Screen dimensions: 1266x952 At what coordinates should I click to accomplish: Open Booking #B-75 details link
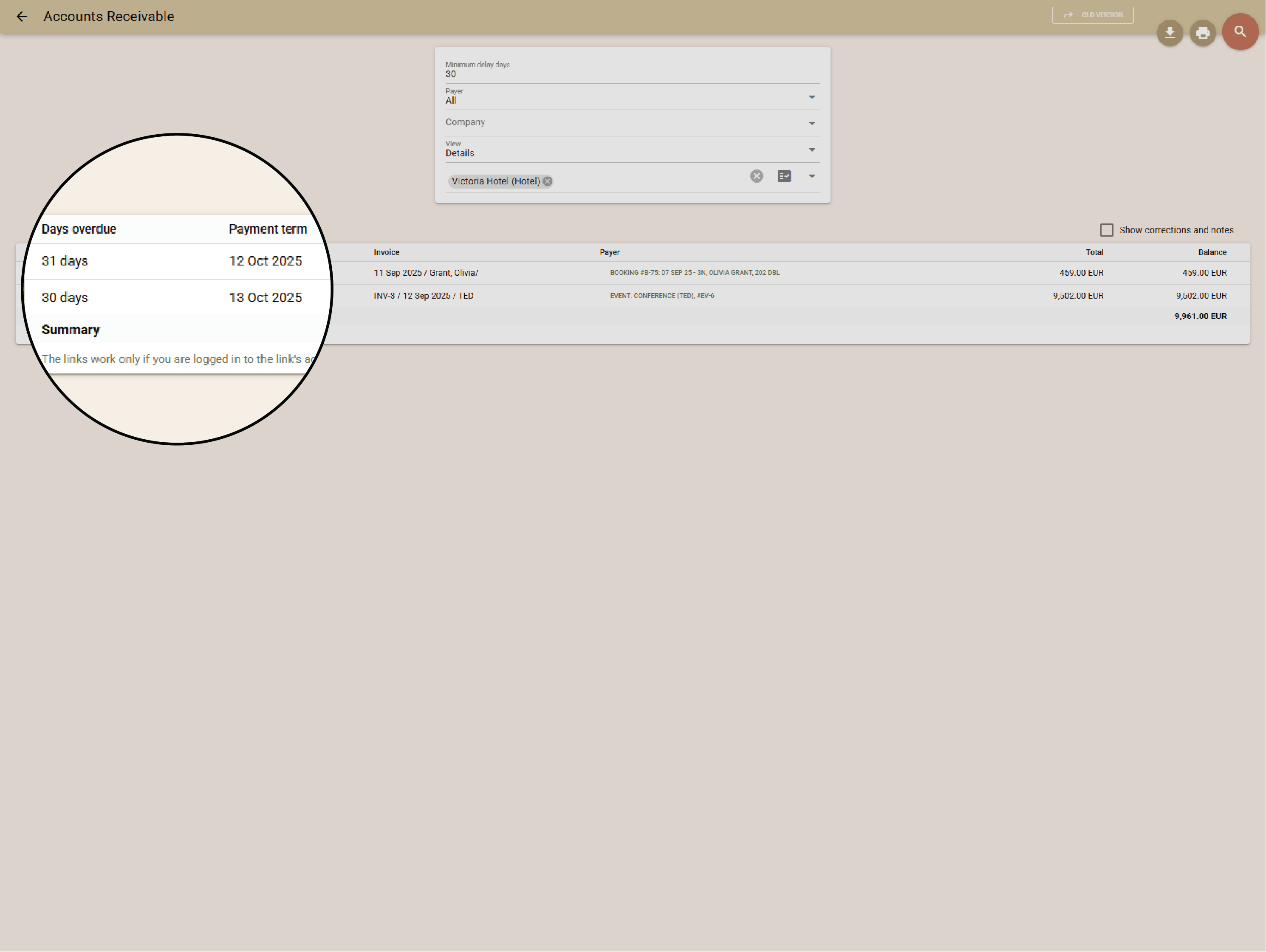(x=694, y=273)
